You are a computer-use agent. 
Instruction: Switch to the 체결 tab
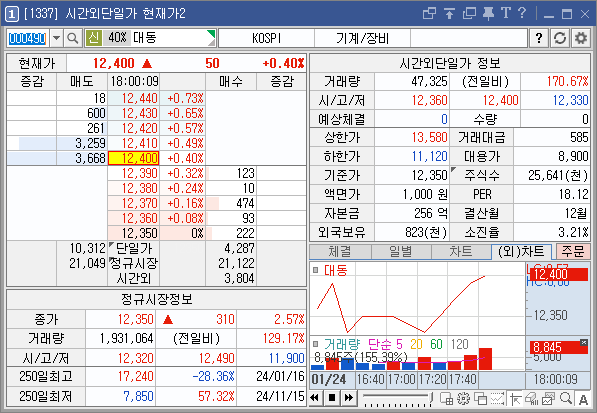coord(341,252)
